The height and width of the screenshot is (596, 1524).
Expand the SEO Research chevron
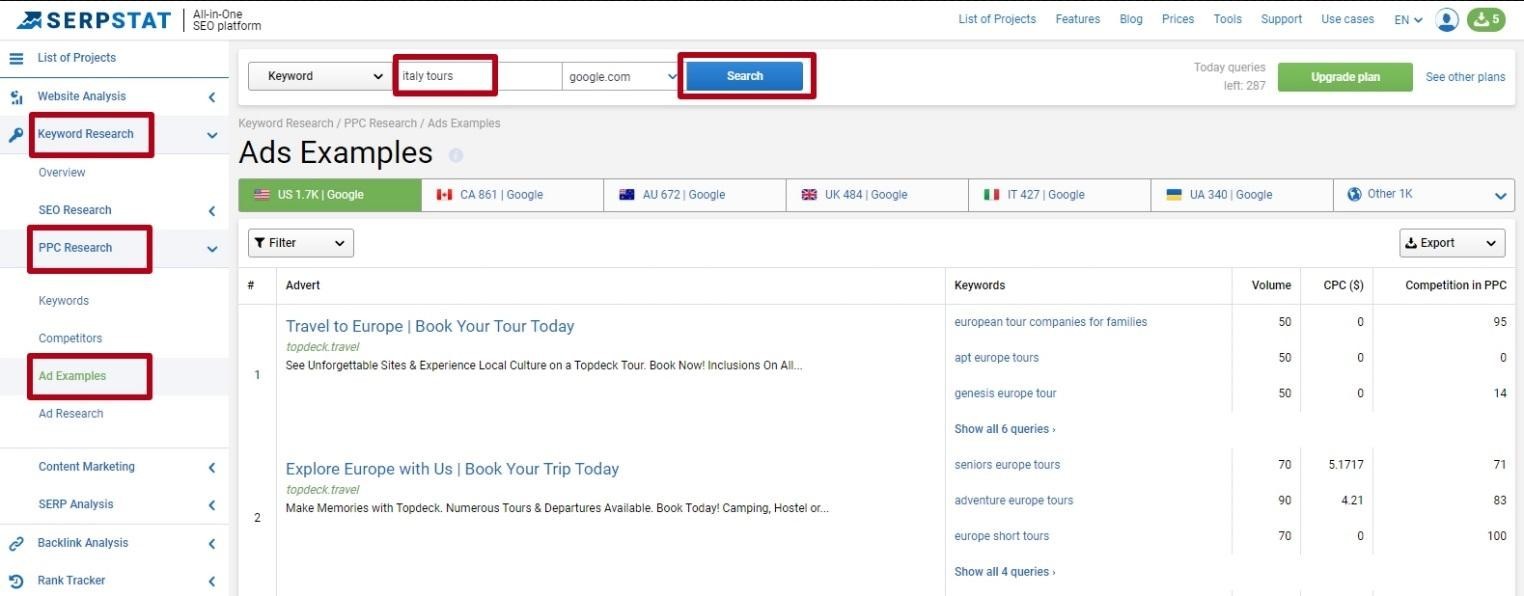(x=212, y=211)
